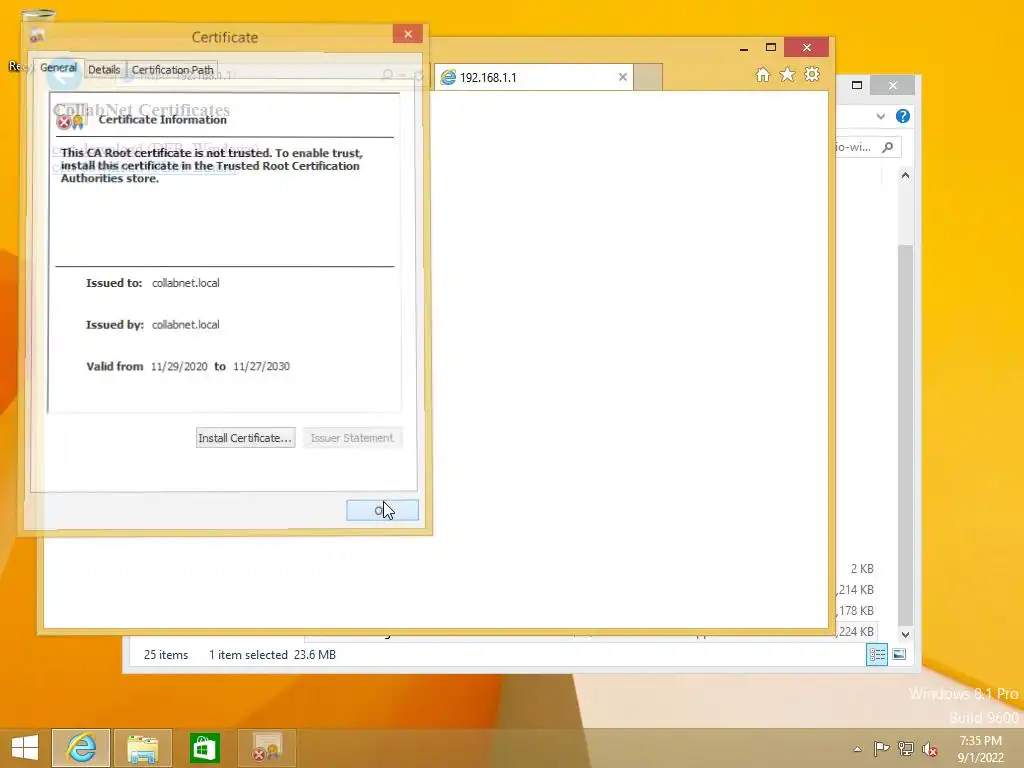Image resolution: width=1024 pixels, height=768 pixels.
Task: Close the Internet Explorer window
Action: [x=807, y=47]
